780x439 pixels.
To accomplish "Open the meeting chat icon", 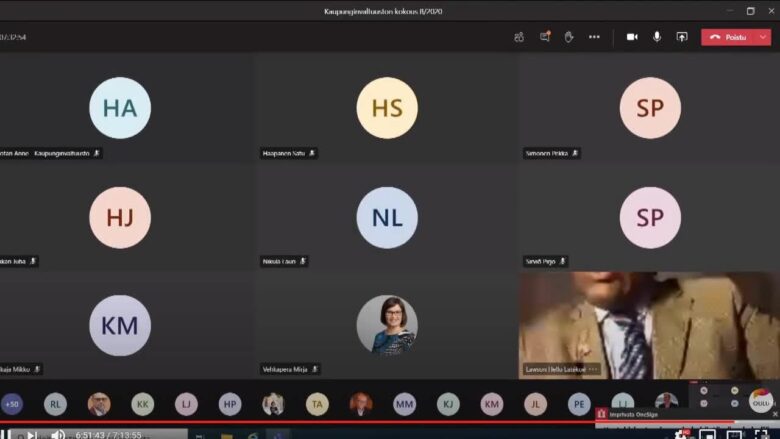I will click(545, 37).
